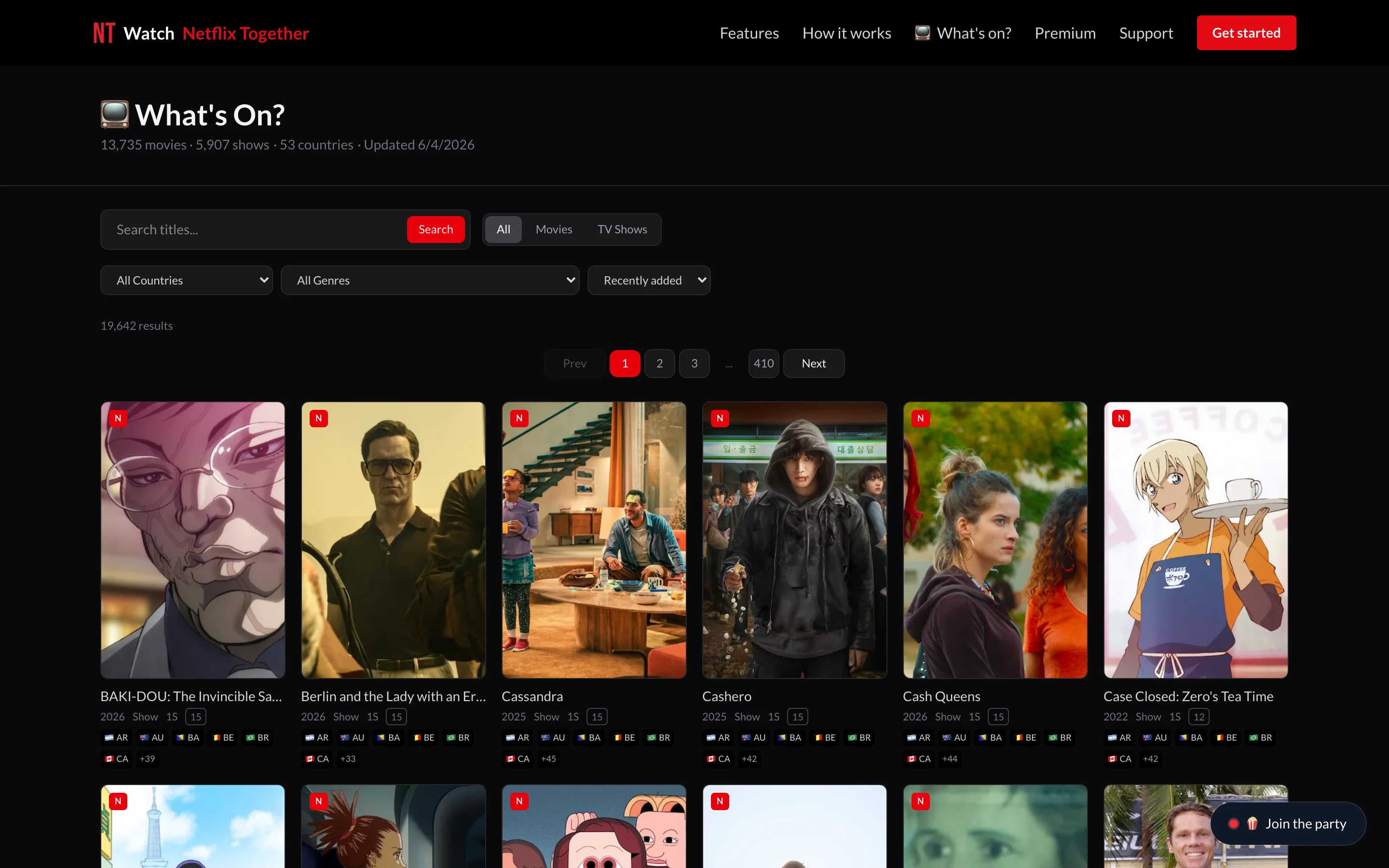Click the AR flag chip under BAKI-DOU
Screen dimensions: 1389x868
[116, 738]
